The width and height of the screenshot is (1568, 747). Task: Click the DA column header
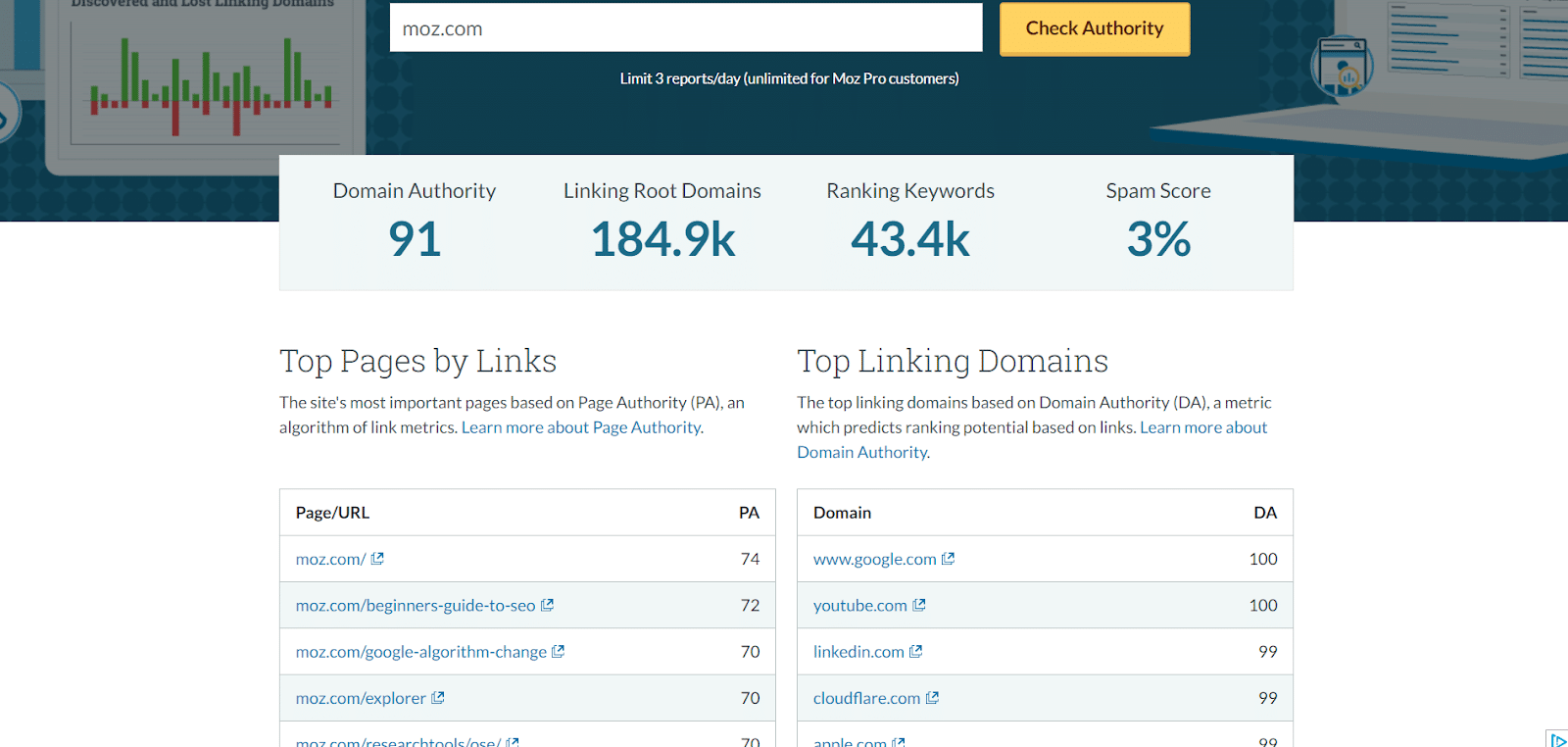click(1265, 513)
